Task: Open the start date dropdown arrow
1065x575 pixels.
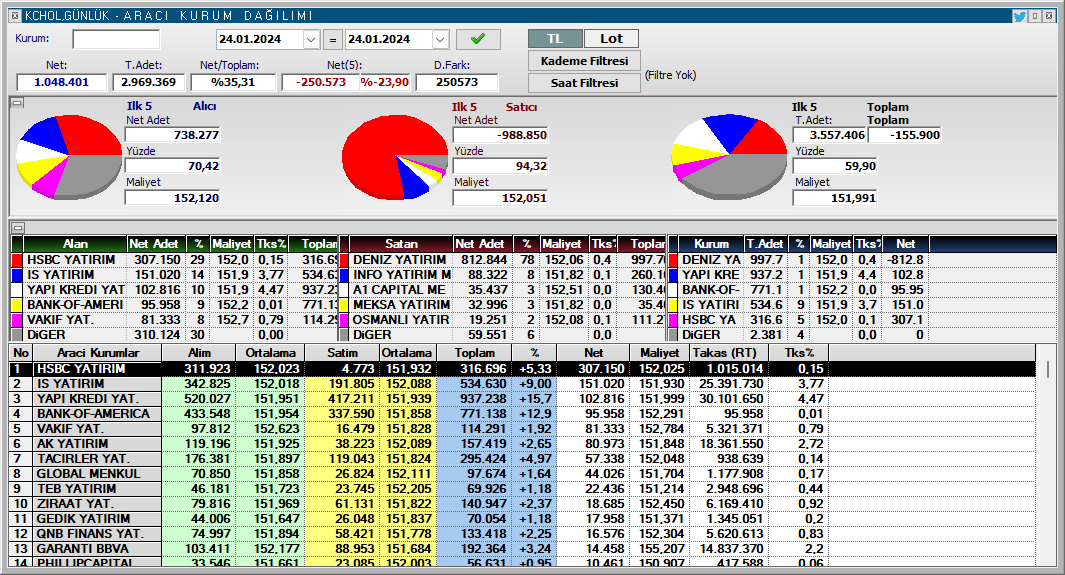Action: click(311, 39)
